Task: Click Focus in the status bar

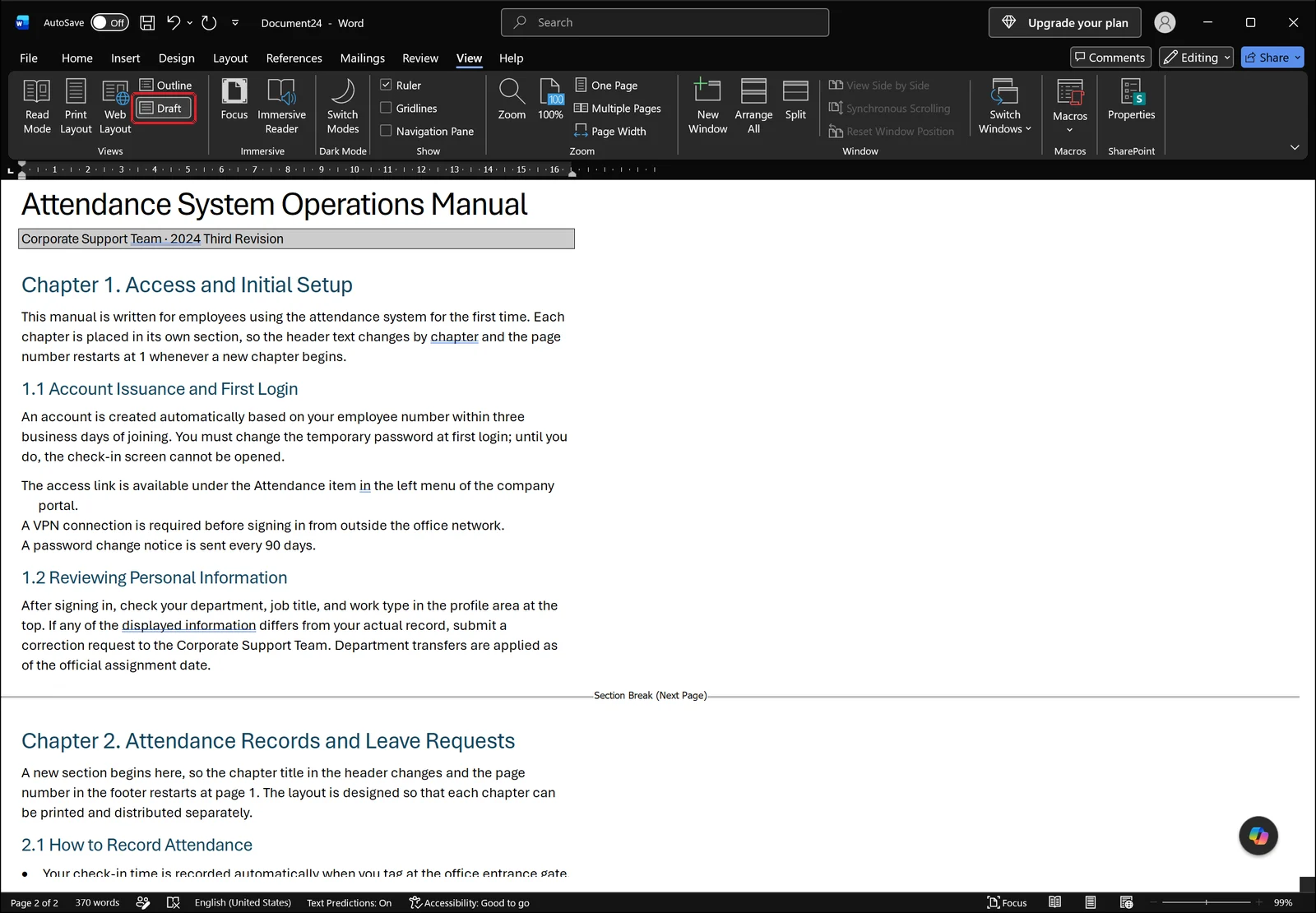Action: [1007, 902]
